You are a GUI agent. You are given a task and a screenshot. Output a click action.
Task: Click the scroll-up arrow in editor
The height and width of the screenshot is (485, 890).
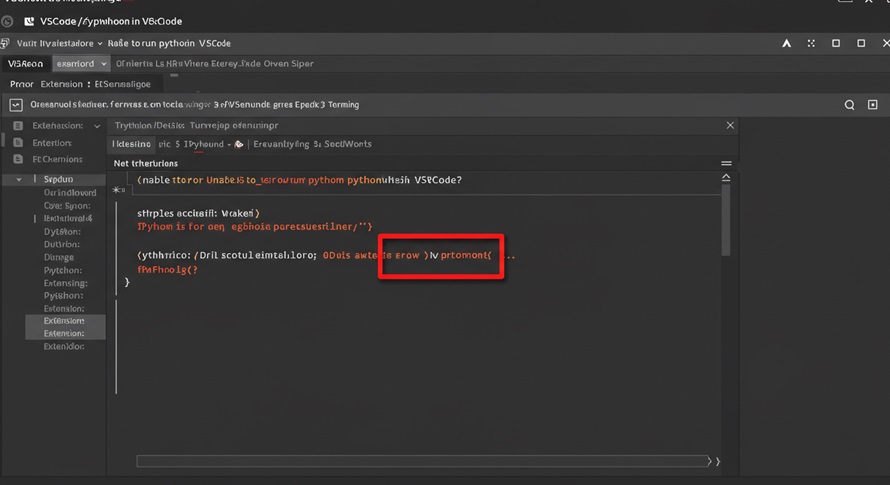(726, 178)
